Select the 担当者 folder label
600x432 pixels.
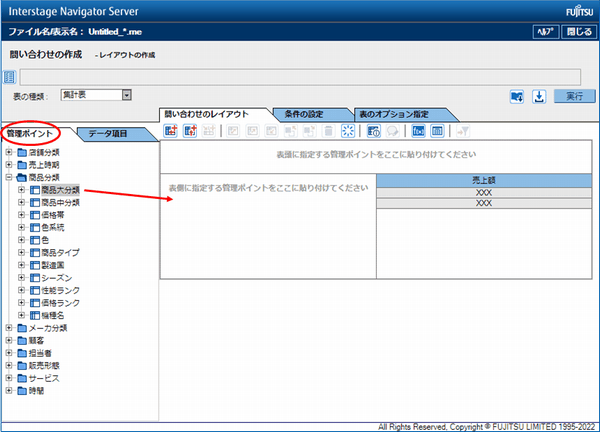coord(40,353)
